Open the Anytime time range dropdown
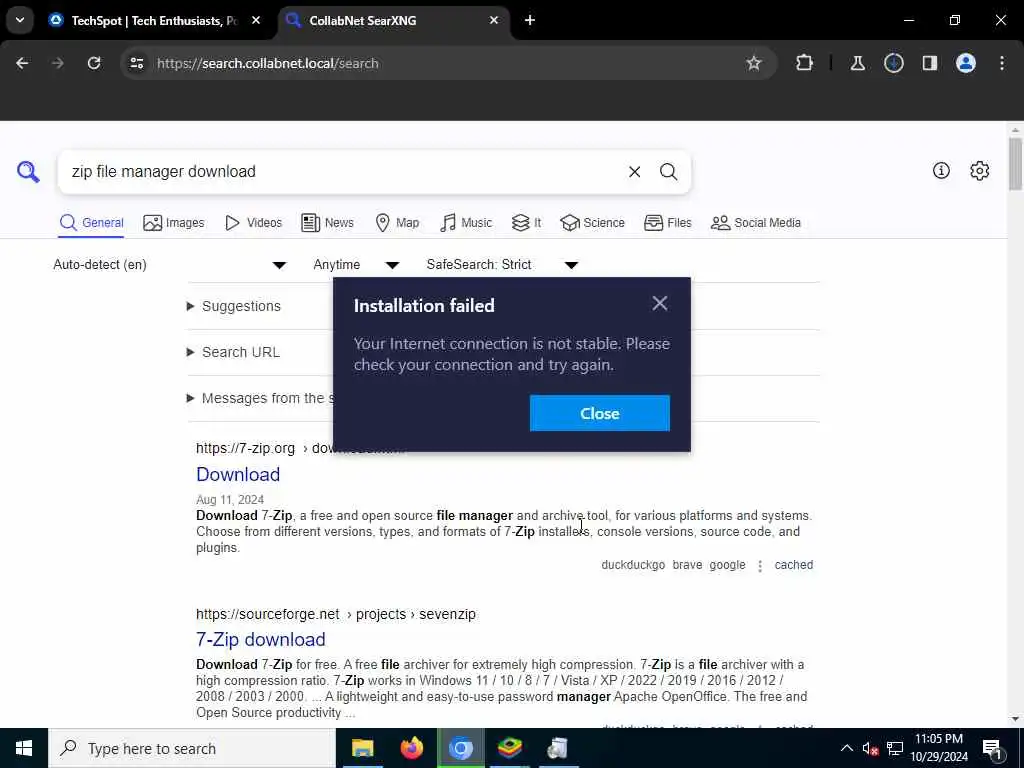Viewport: 1024px width, 768px height. point(356,264)
